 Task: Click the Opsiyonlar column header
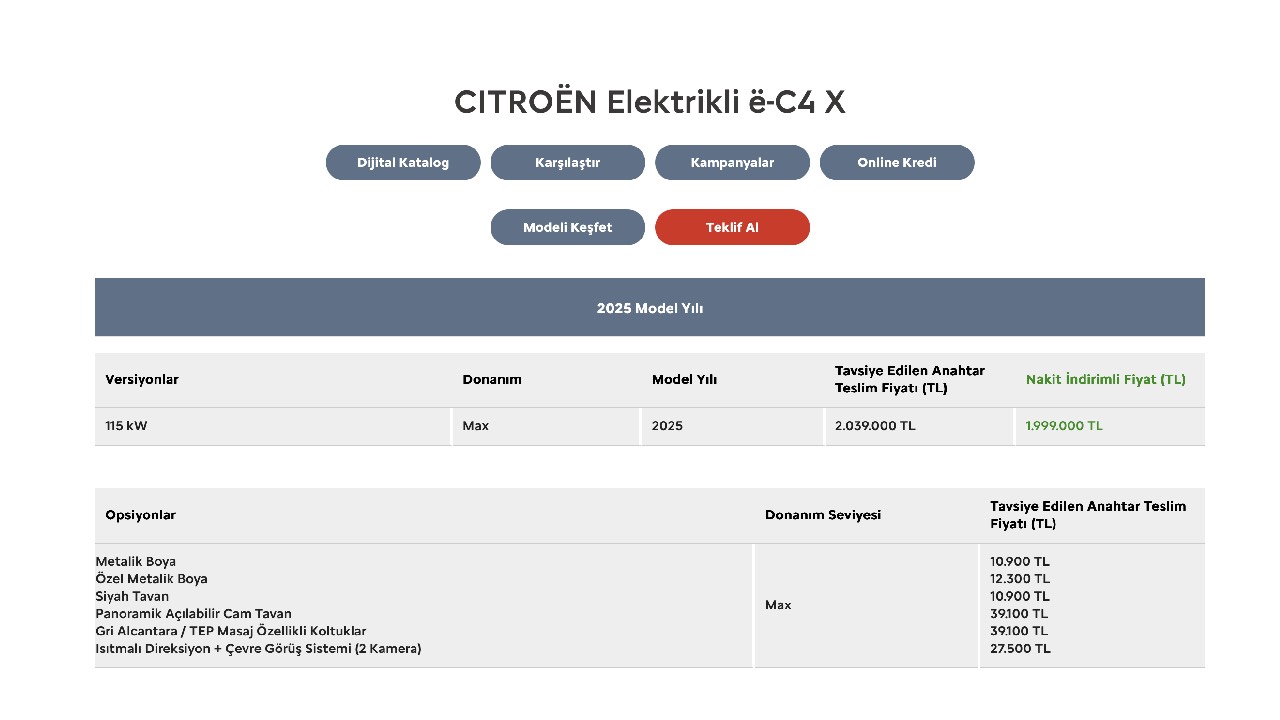point(140,515)
